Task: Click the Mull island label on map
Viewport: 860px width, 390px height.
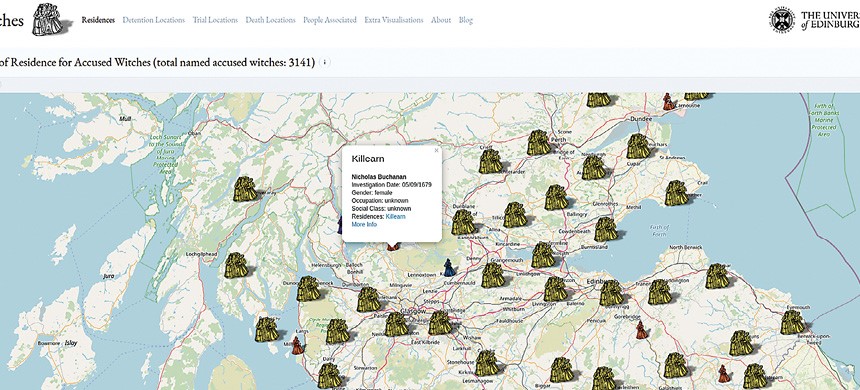Action: pos(125,118)
